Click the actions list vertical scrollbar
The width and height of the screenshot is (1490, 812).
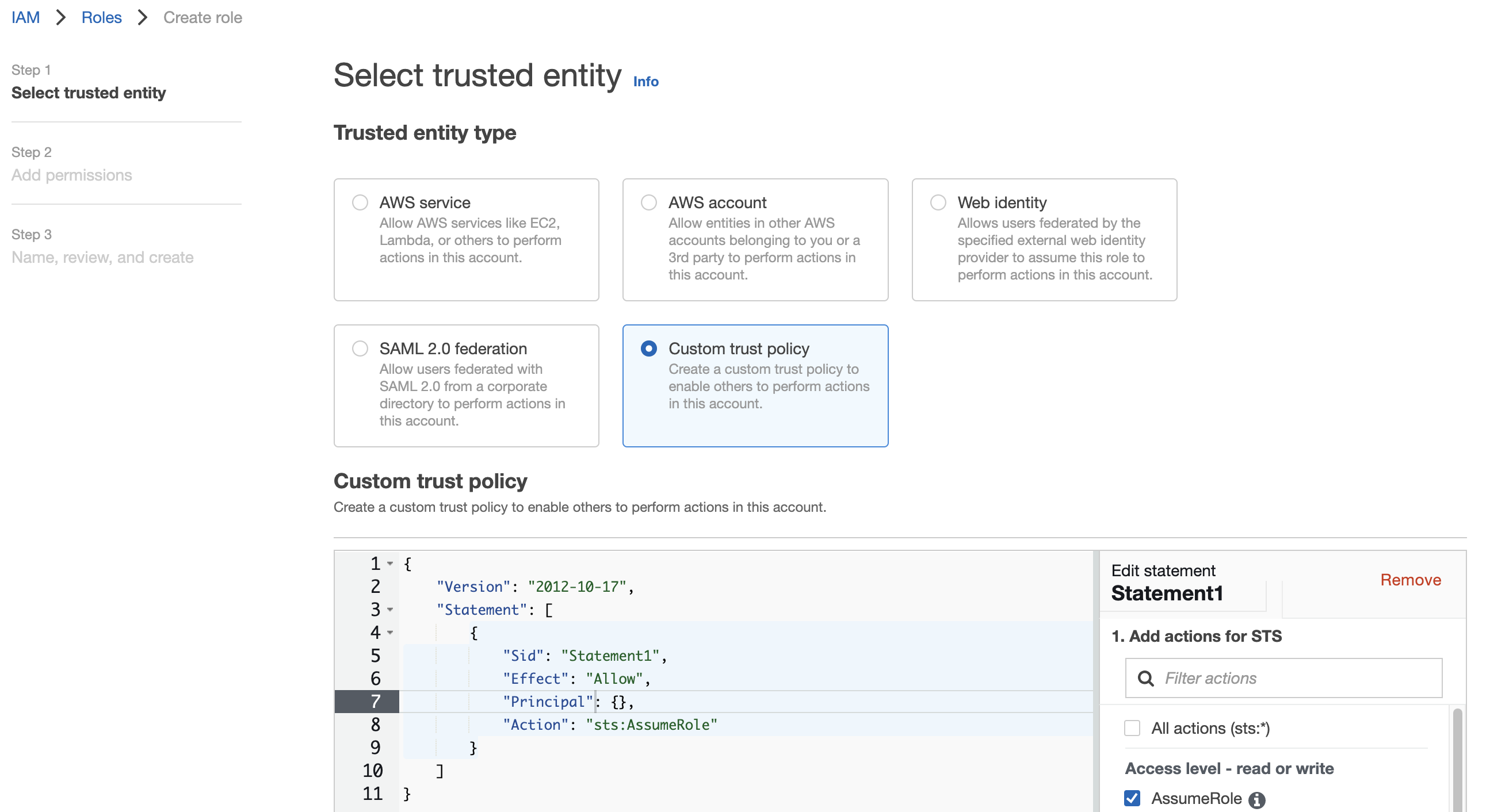coord(1457,757)
